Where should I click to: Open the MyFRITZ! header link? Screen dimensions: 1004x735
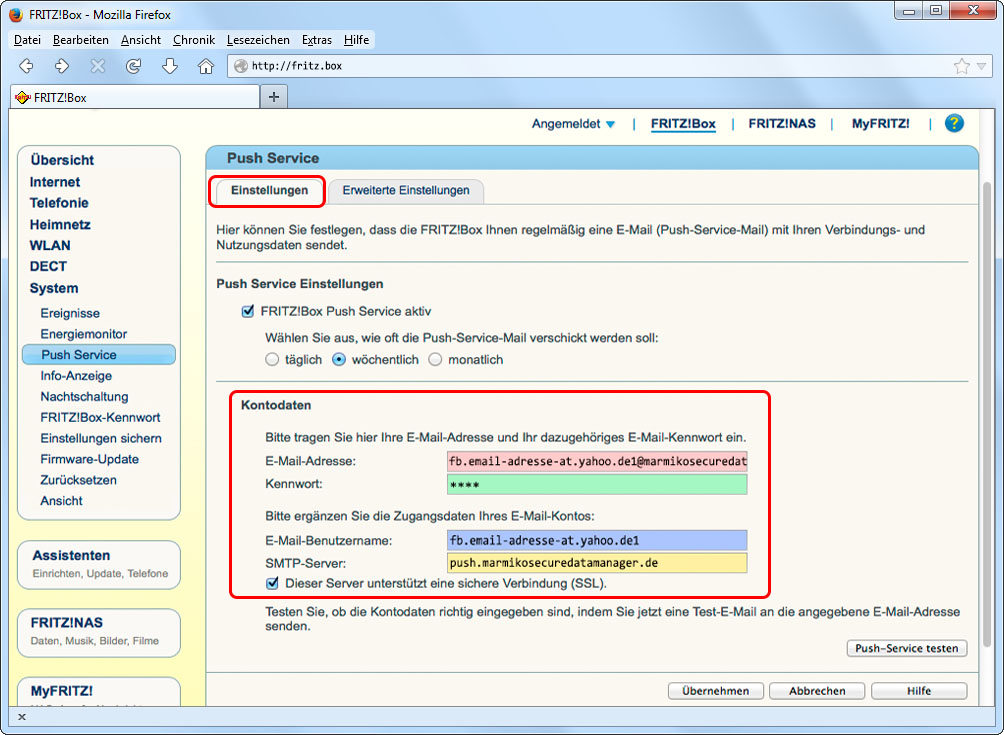[x=880, y=124]
